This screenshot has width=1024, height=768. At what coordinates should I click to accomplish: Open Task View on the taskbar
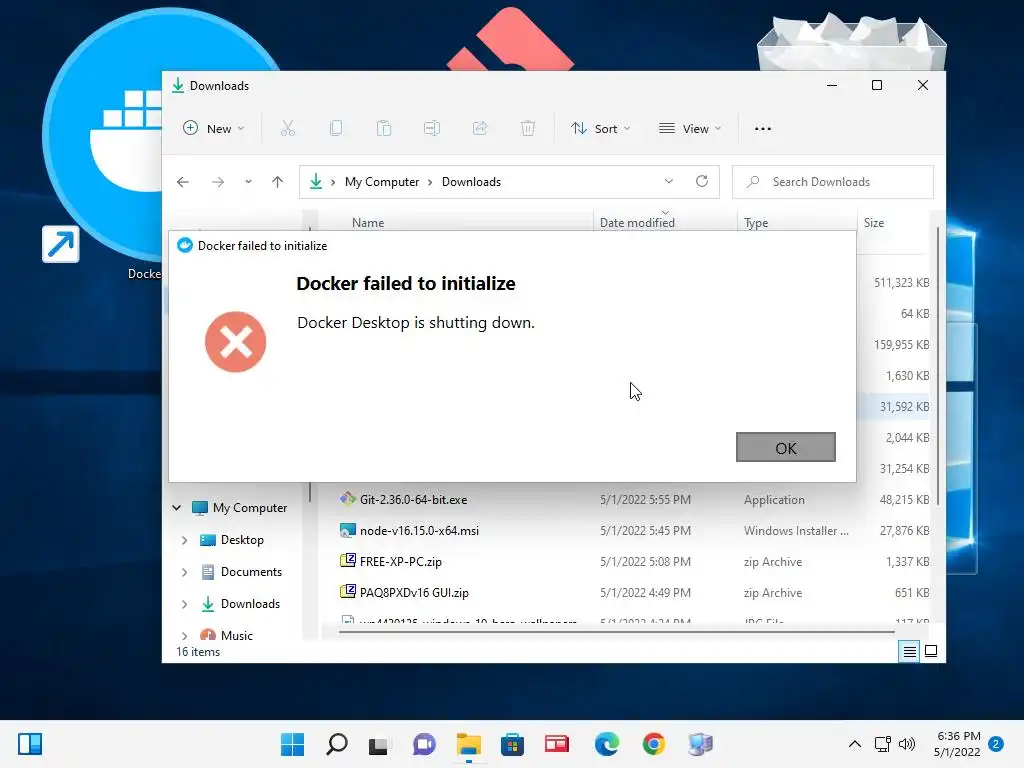click(x=378, y=745)
